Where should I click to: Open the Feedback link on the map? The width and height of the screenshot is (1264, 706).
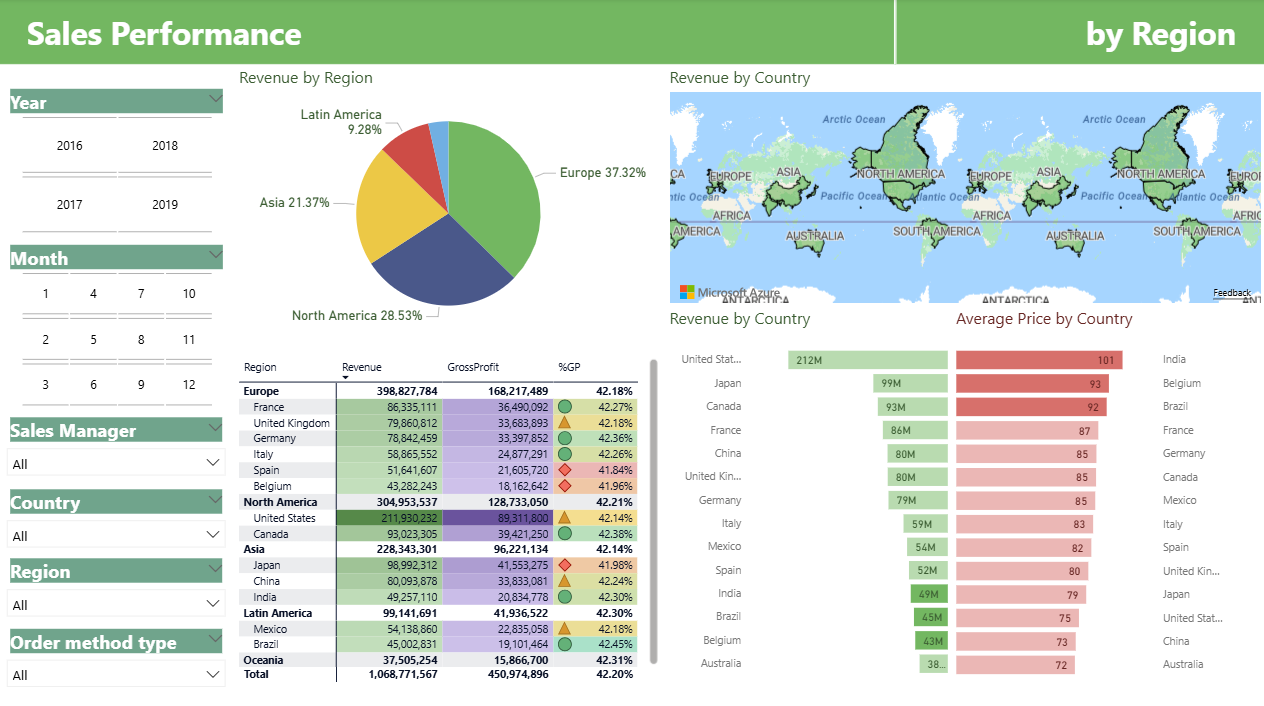(1232, 293)
